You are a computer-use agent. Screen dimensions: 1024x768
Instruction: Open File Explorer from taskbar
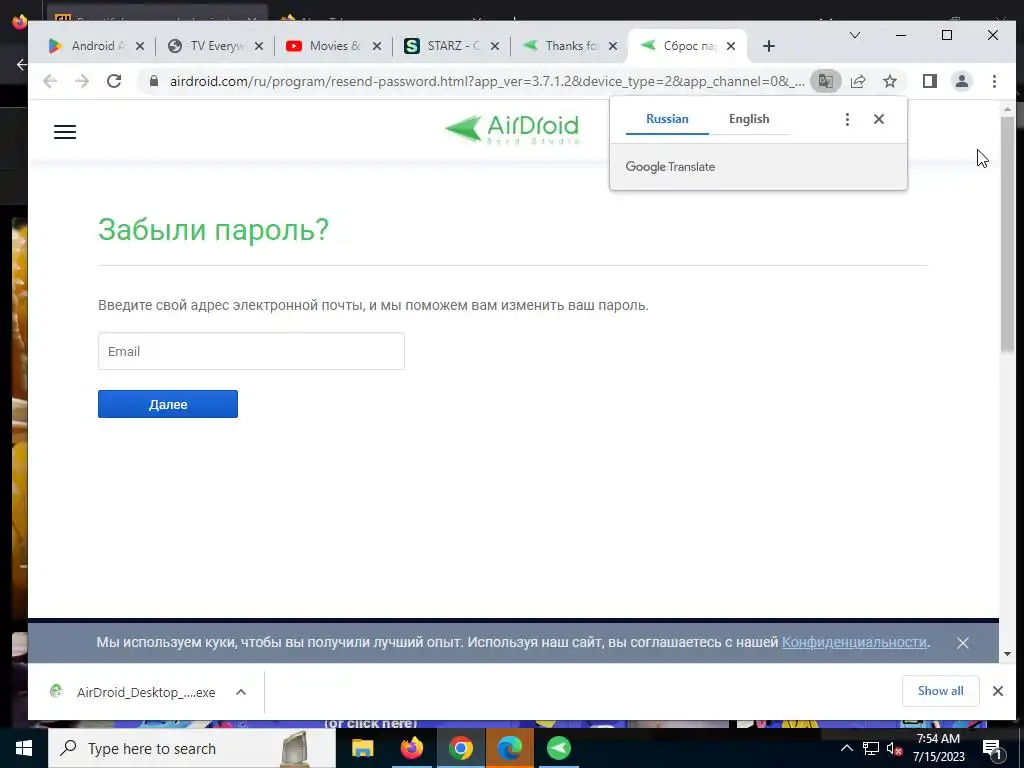tap(362, 748)
